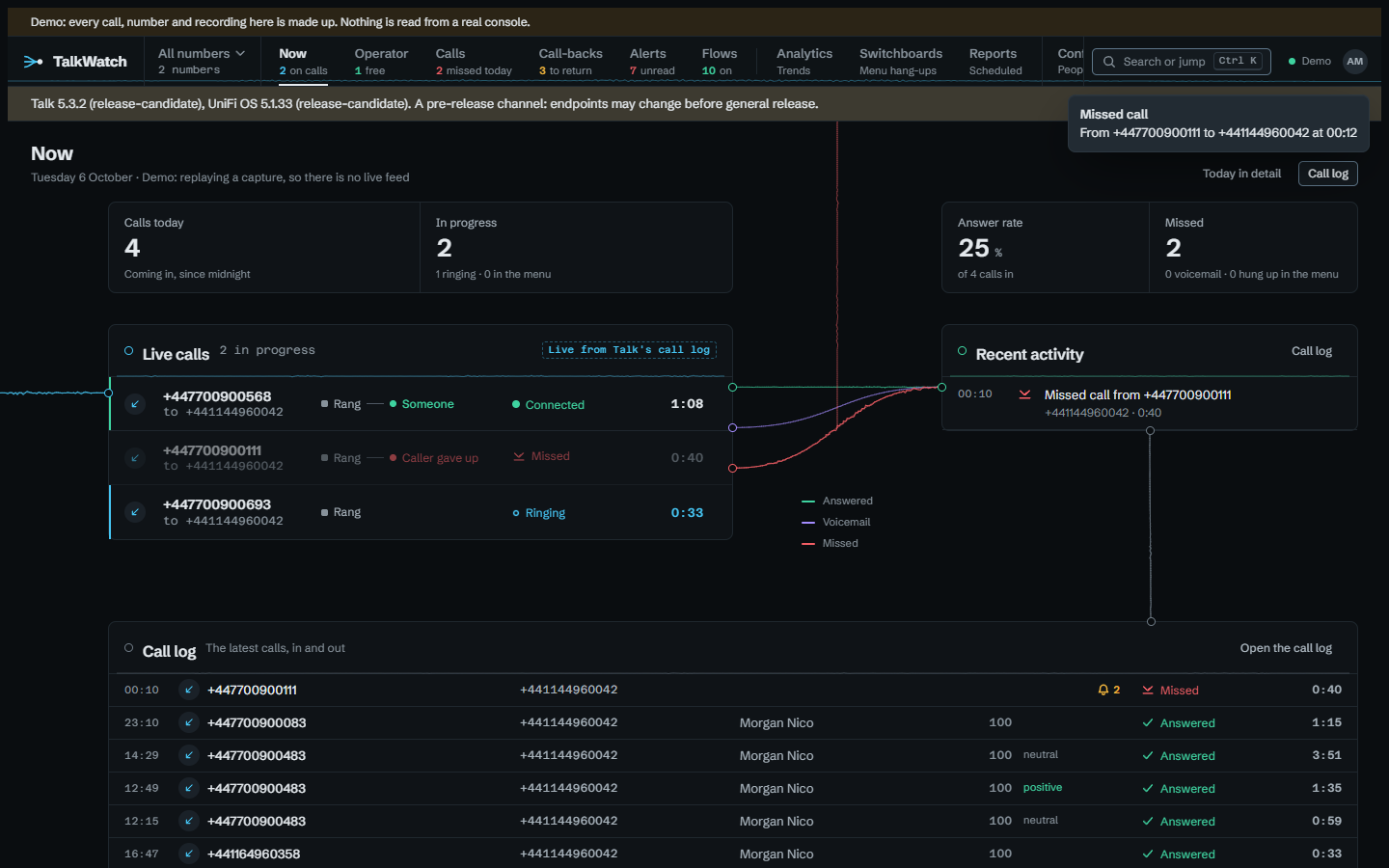
Task: Click inbound arrow icon for live call +447700900111
Action: pyautogui.click(x=135, y=458)
